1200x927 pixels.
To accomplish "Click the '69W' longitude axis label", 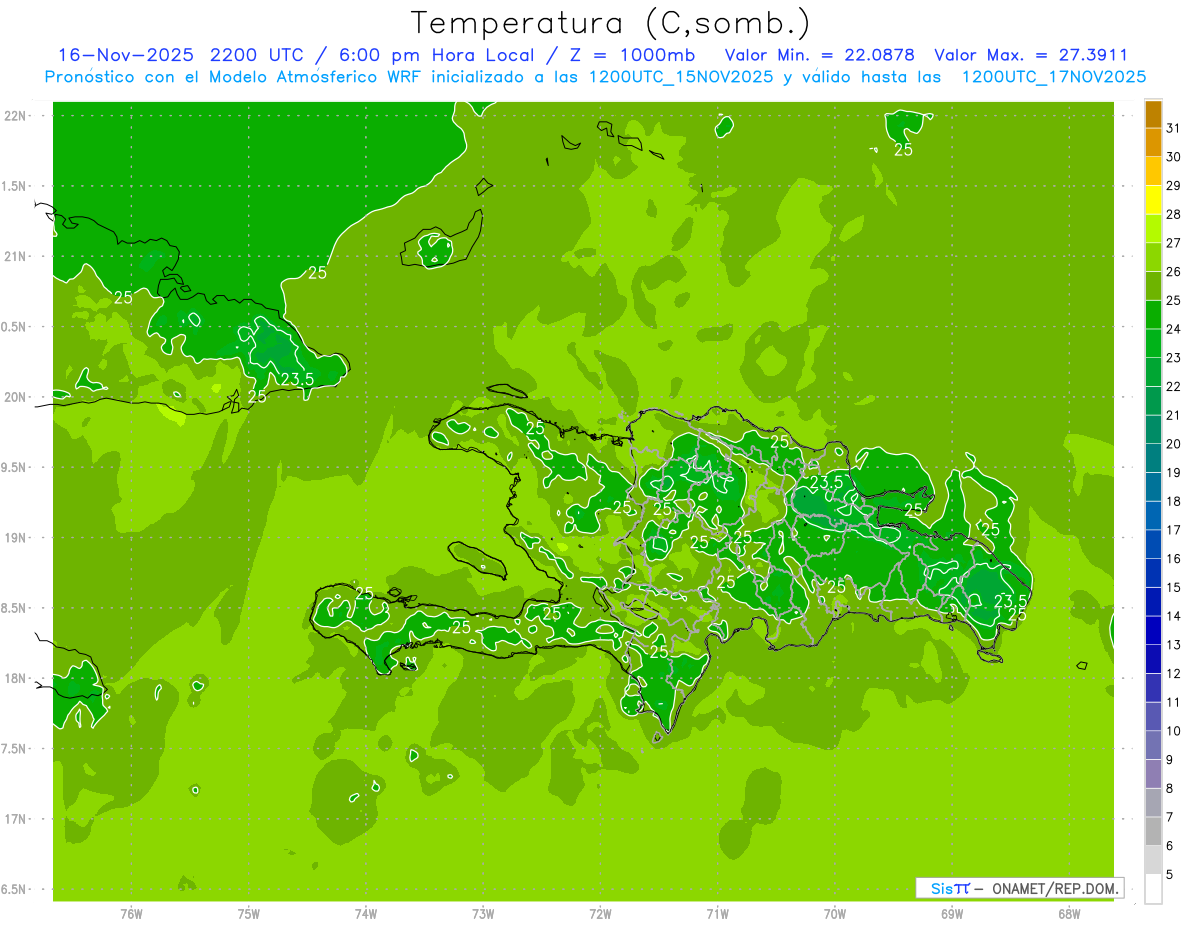I will [x=951, y=913].
